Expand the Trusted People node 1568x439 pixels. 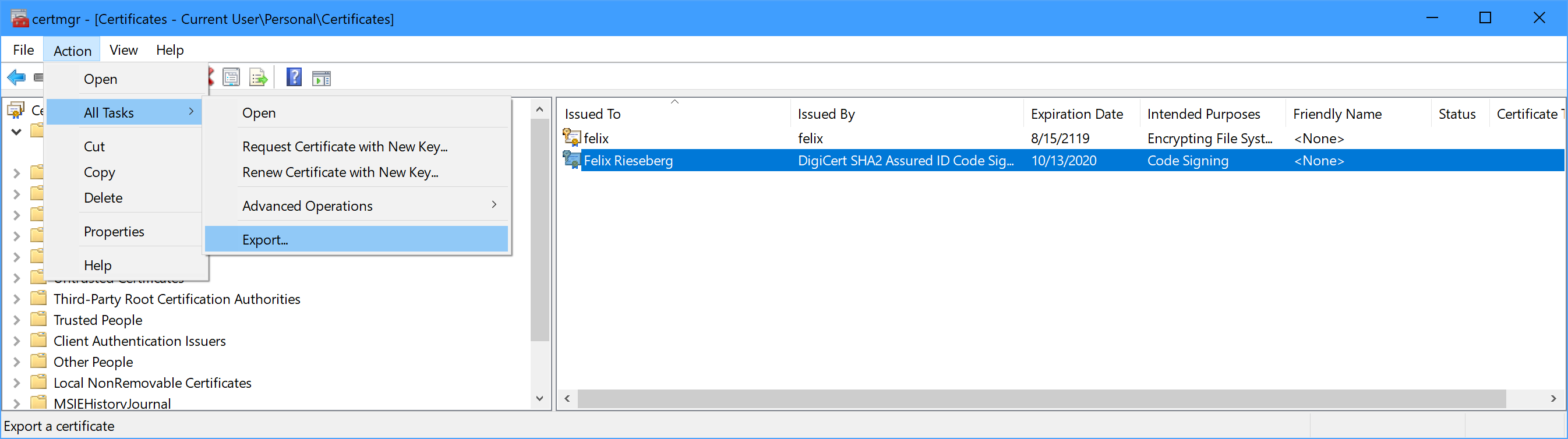(17, 320)
